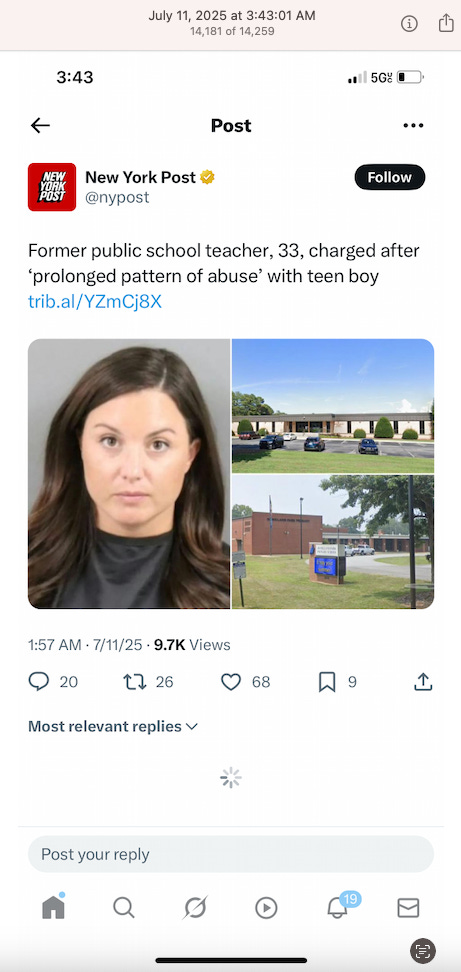Open the Messages envelope tab
The width and height of the screenshot is (461, 972).
[408, 908]
